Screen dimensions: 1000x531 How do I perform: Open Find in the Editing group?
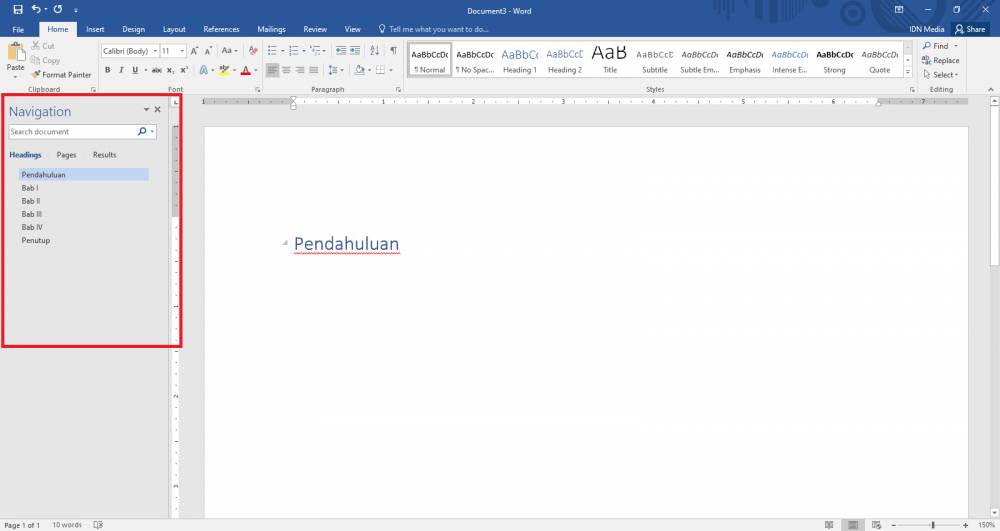click(x=936, y=46)
